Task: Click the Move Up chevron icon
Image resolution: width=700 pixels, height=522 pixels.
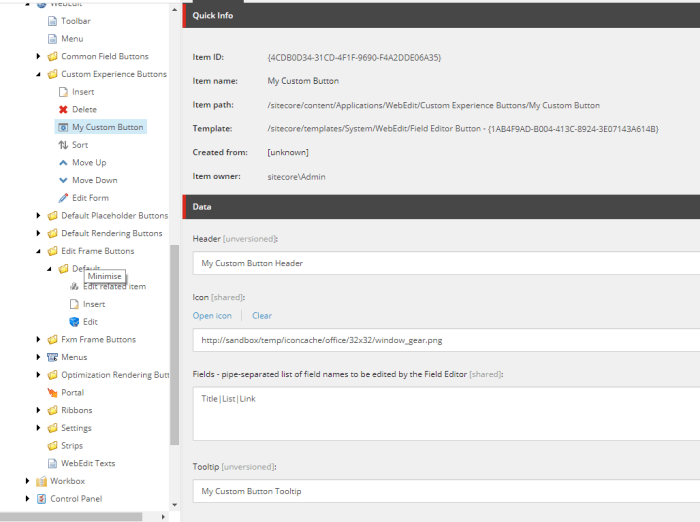Action: [63, 163]
